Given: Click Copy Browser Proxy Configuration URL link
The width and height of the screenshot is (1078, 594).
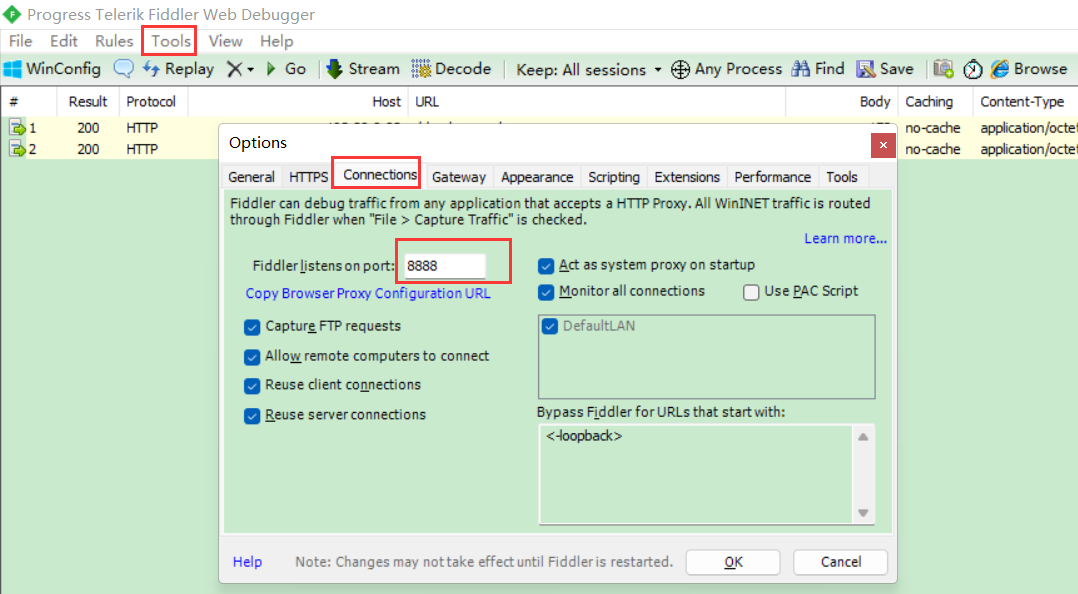Looking at the screenshot, I should click(368, 293).
